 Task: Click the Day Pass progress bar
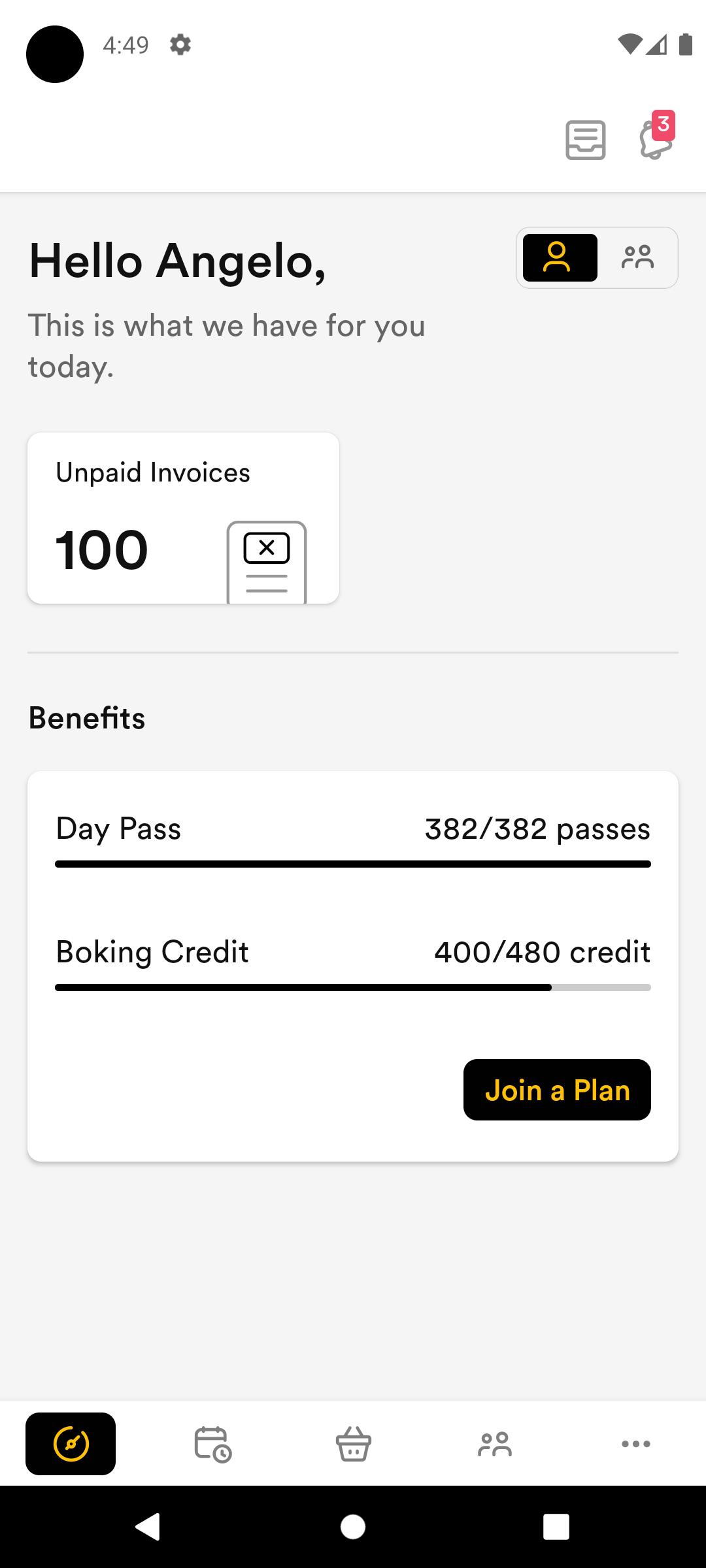pos(353,864)
